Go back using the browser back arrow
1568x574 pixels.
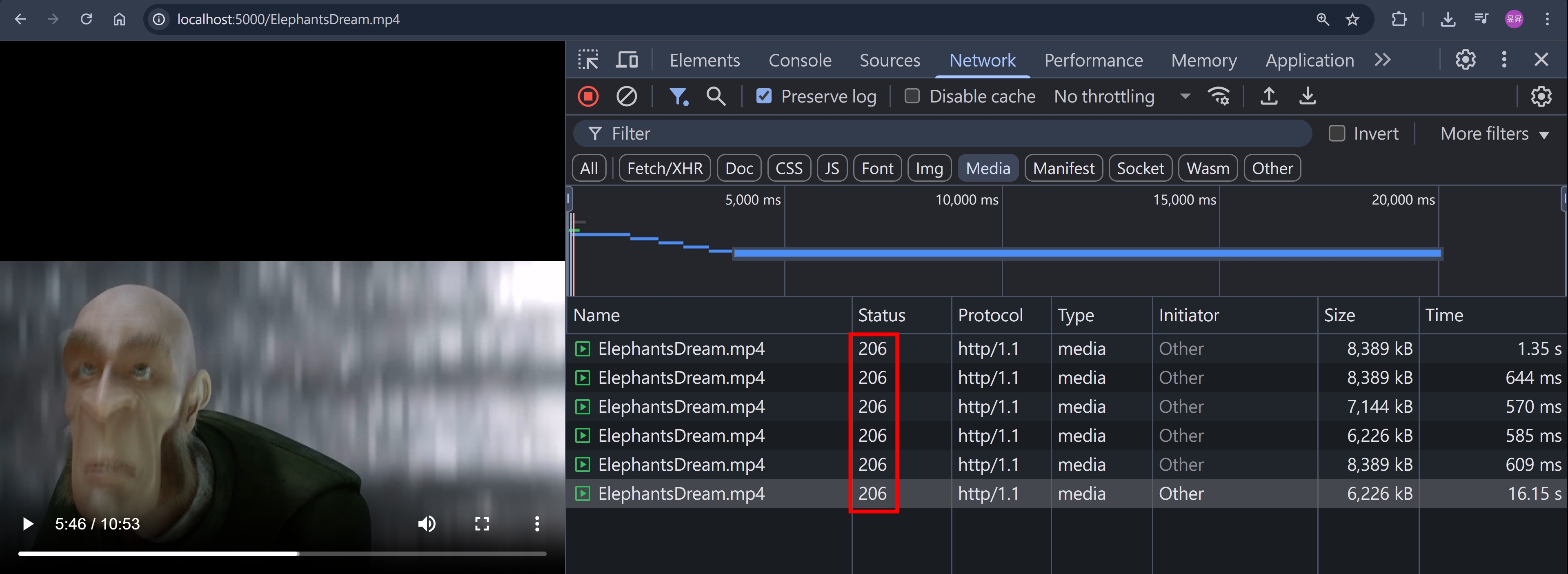pos(20,20)
